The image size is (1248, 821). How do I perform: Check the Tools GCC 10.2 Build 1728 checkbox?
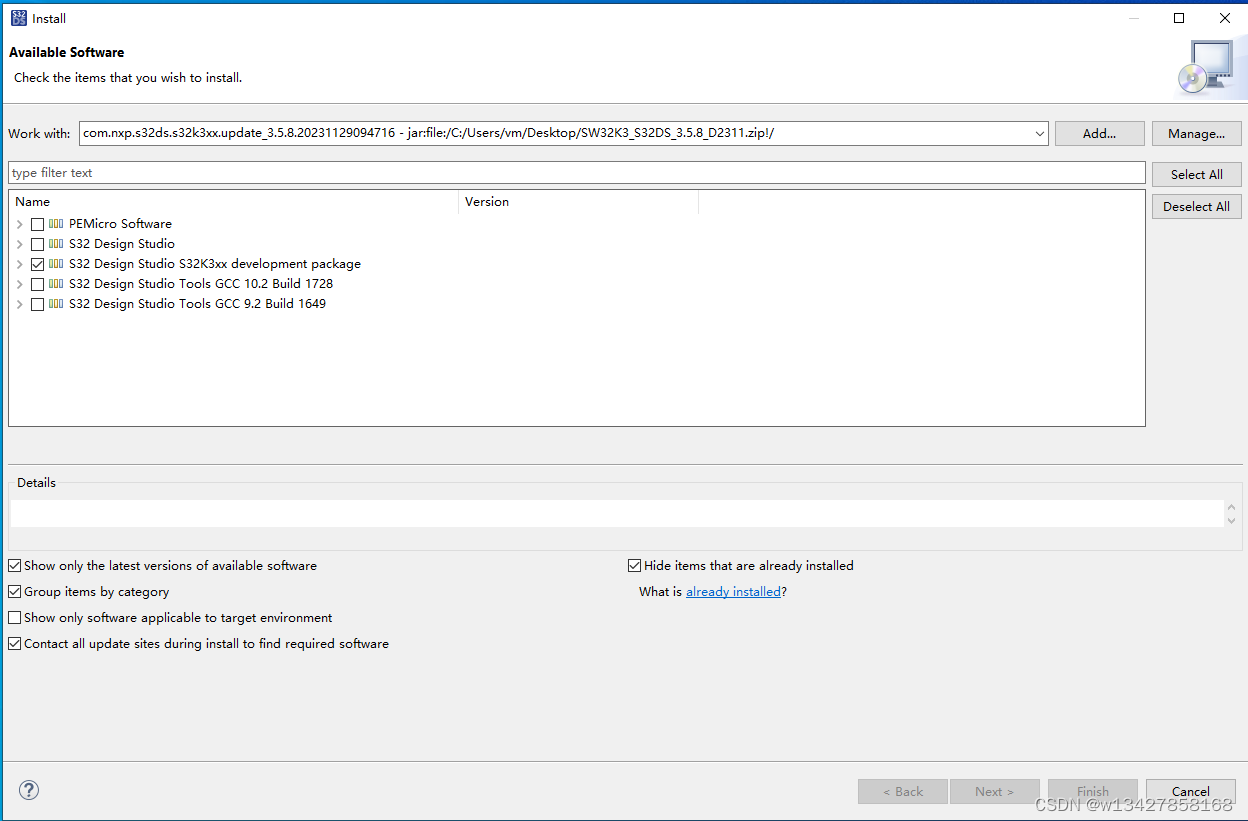[x=38, y=284]
